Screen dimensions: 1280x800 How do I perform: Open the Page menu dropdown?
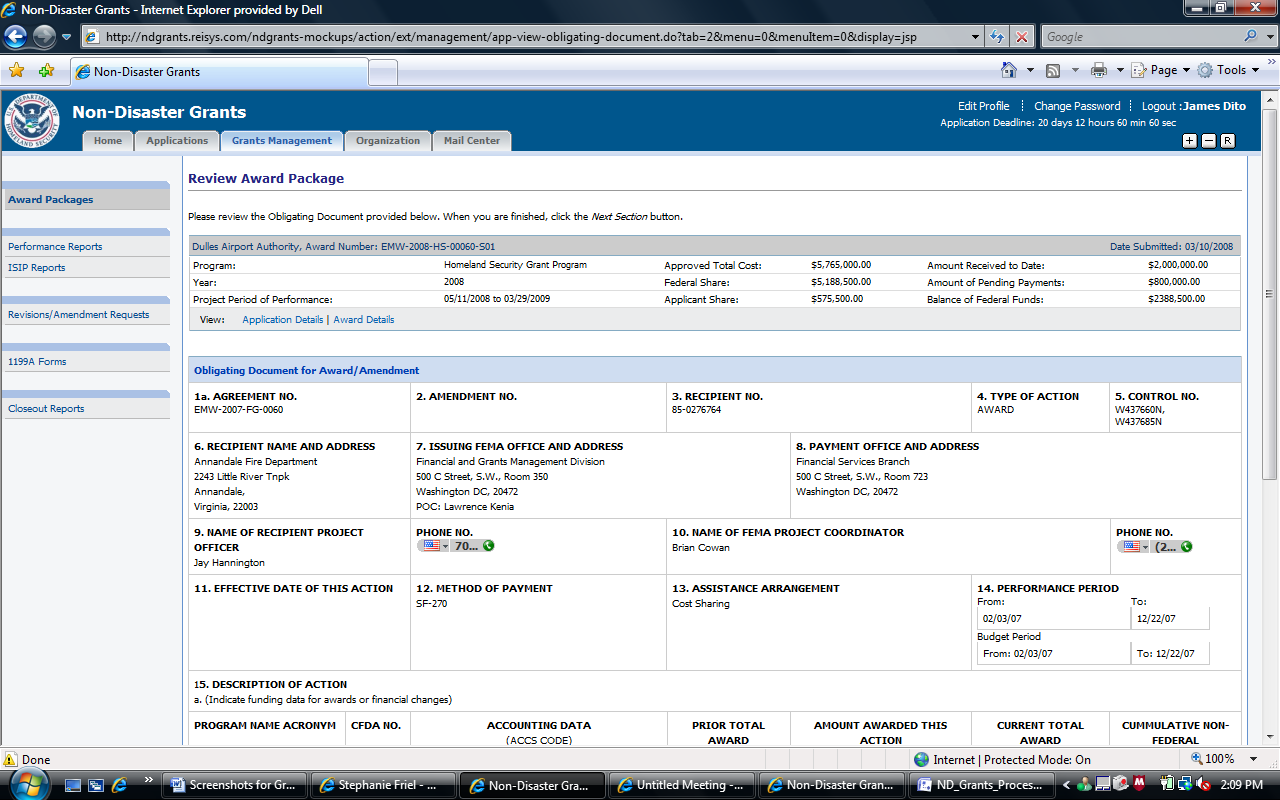pyautogui.click(x=1160, y=70)
